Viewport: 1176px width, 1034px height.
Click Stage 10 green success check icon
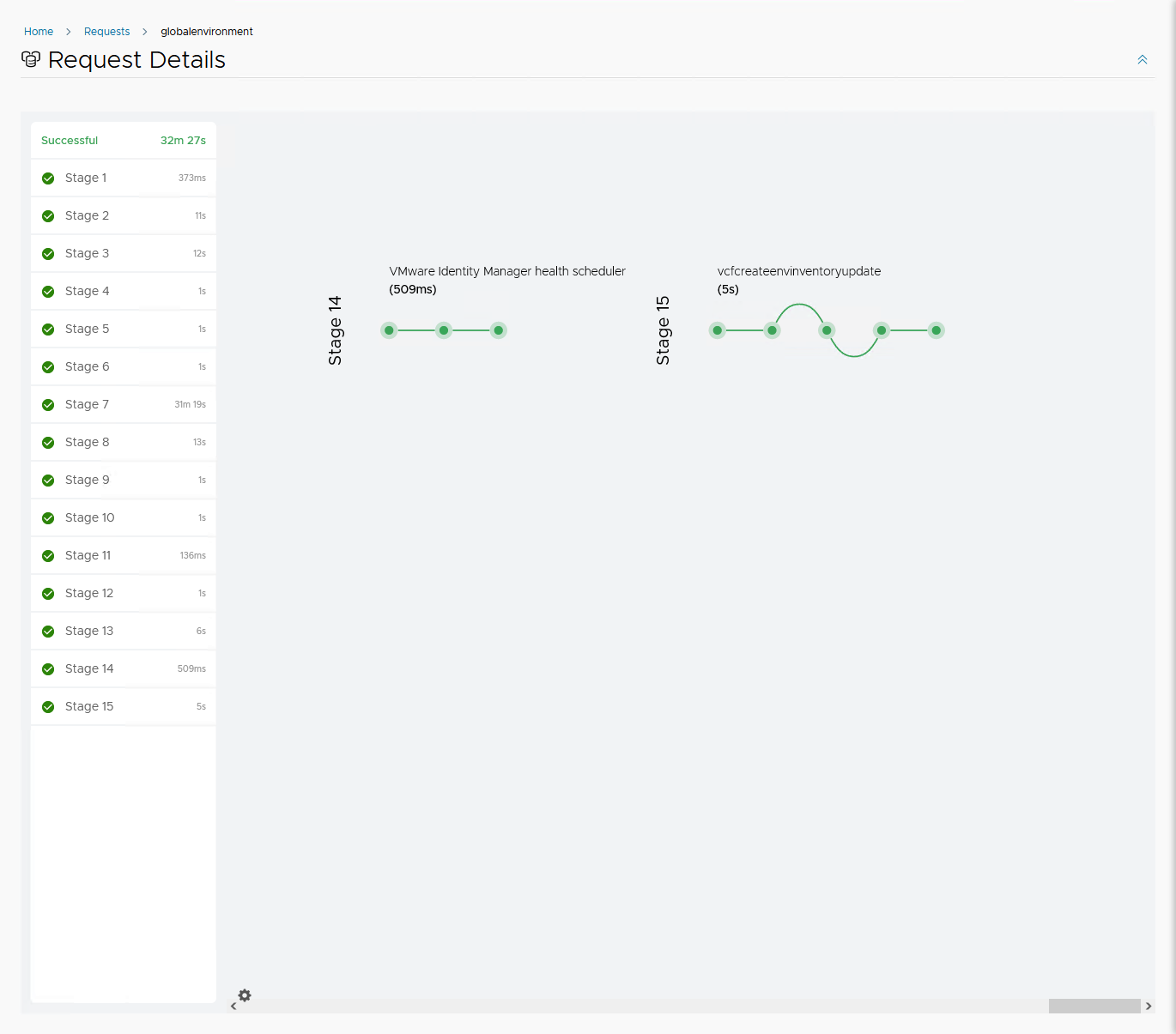pos(48,518)
